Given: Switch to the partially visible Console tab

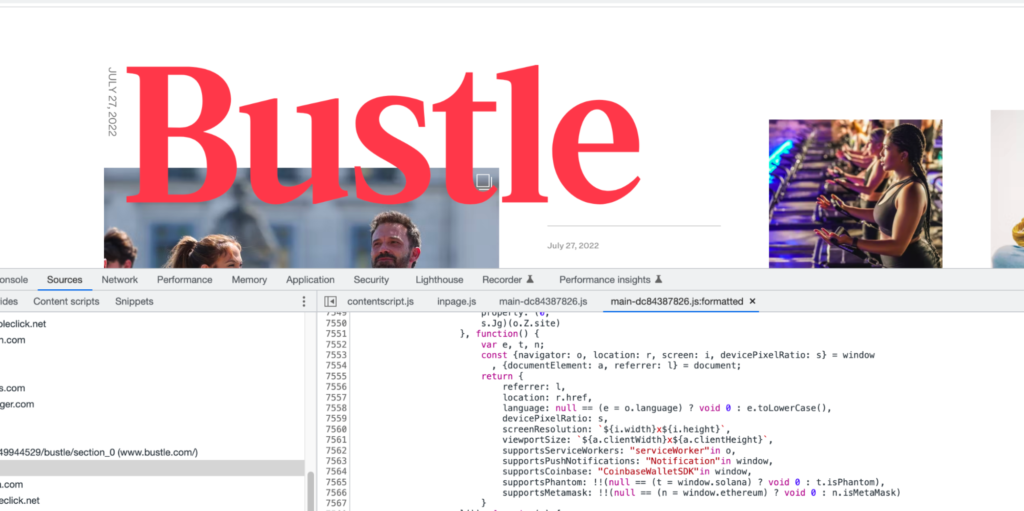Looking at the screenshot, I should (14, 280).
